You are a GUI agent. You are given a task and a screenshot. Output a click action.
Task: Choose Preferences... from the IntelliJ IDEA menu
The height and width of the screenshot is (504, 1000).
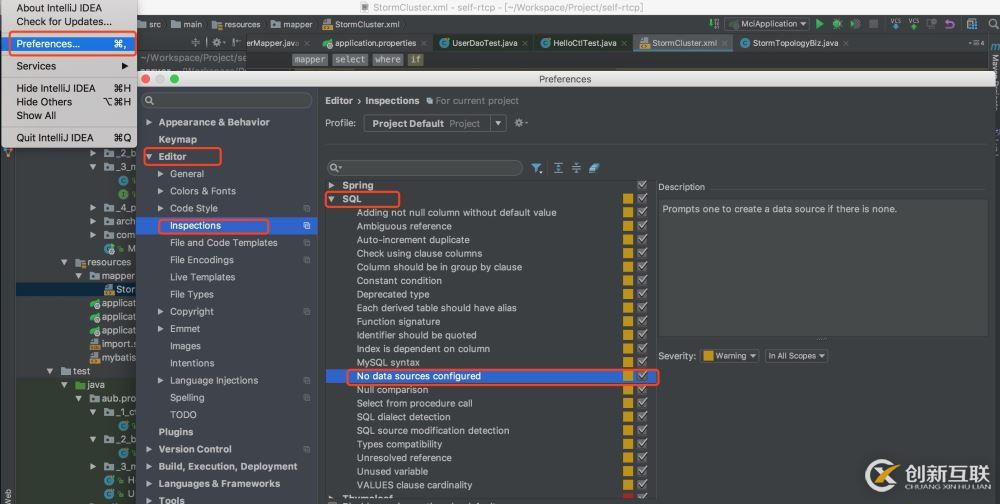[x=48, y=44]
